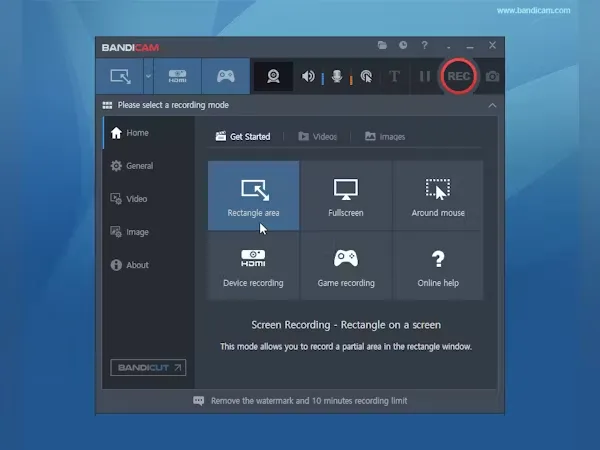
Task: Open the Home section in sidebar
Action: coord(148,133)
